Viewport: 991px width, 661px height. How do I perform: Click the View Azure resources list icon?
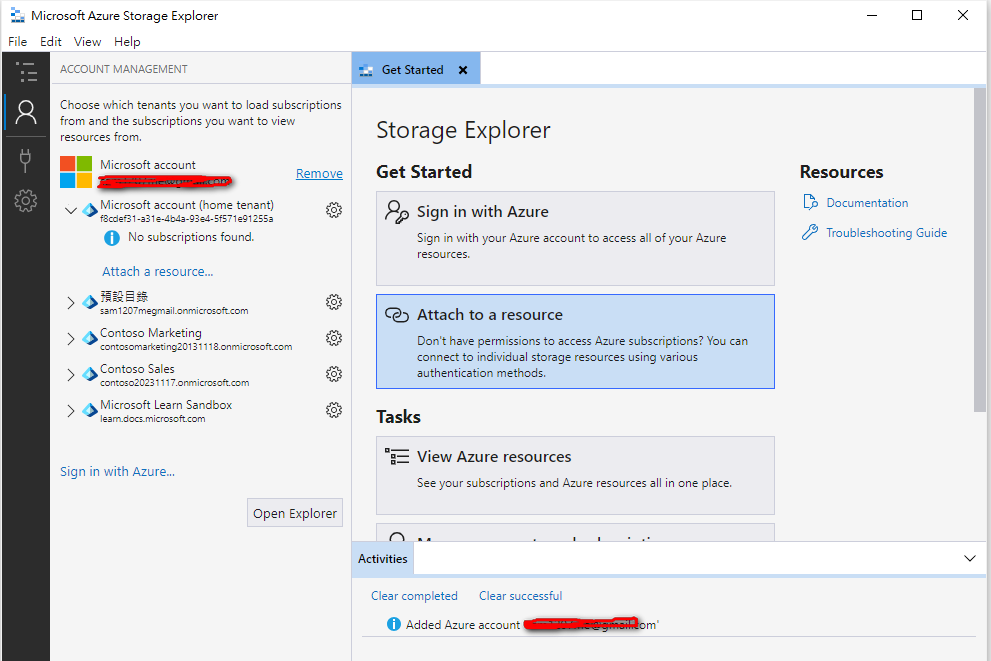coord(397,456)
